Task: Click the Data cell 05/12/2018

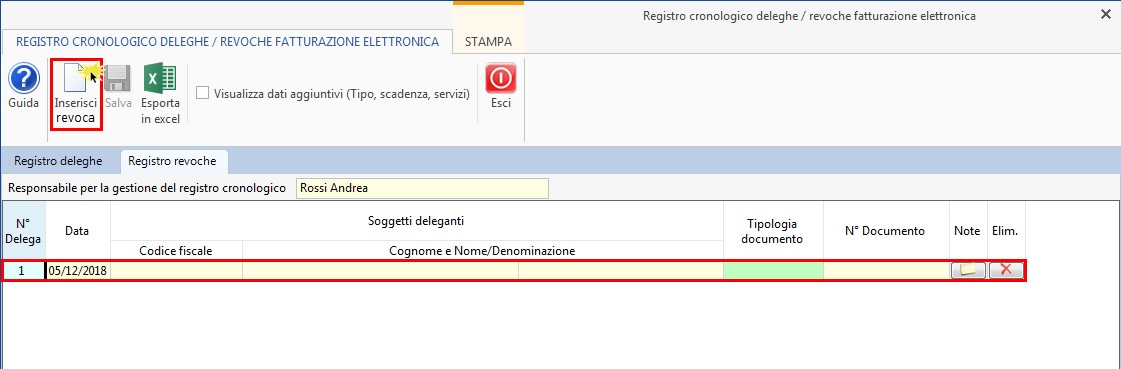Action: click(78, 270)
